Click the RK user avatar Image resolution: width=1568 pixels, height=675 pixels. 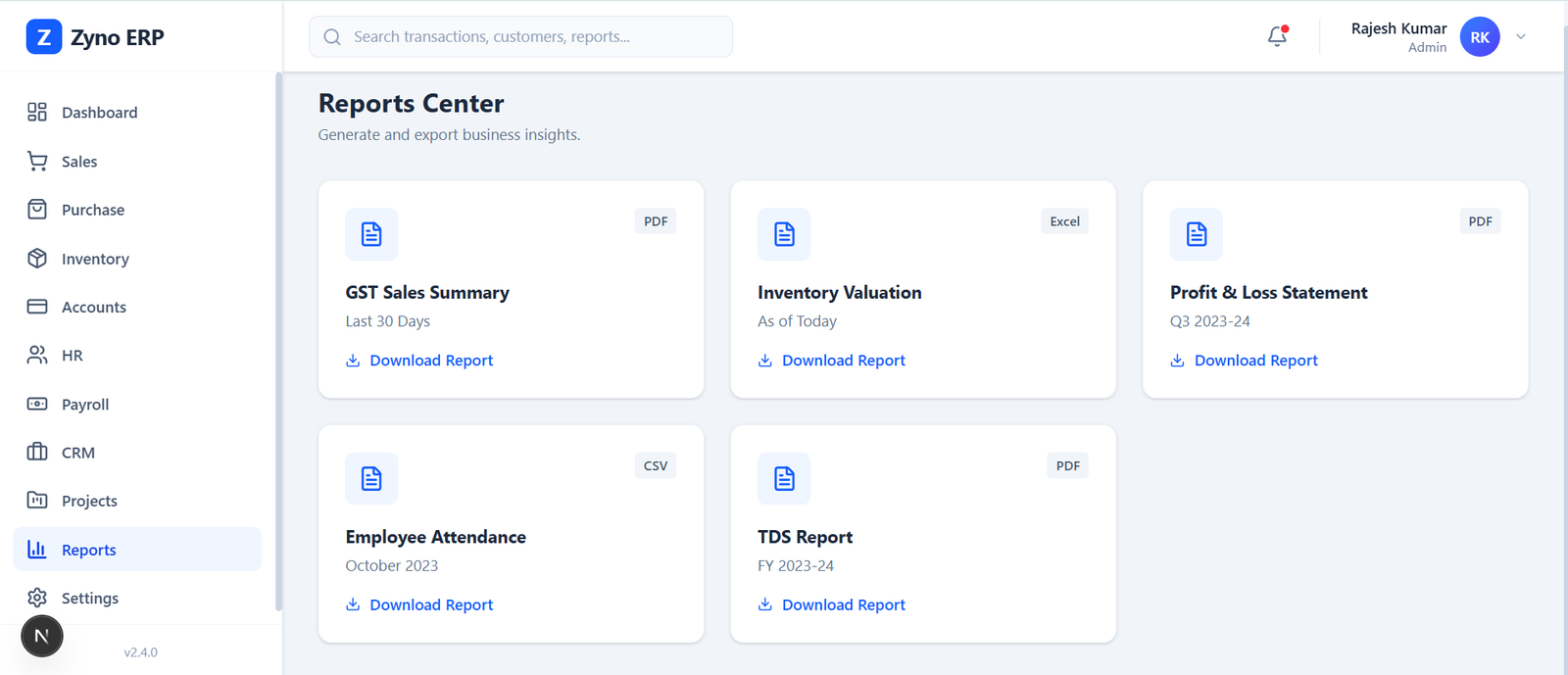(1479, 37)
